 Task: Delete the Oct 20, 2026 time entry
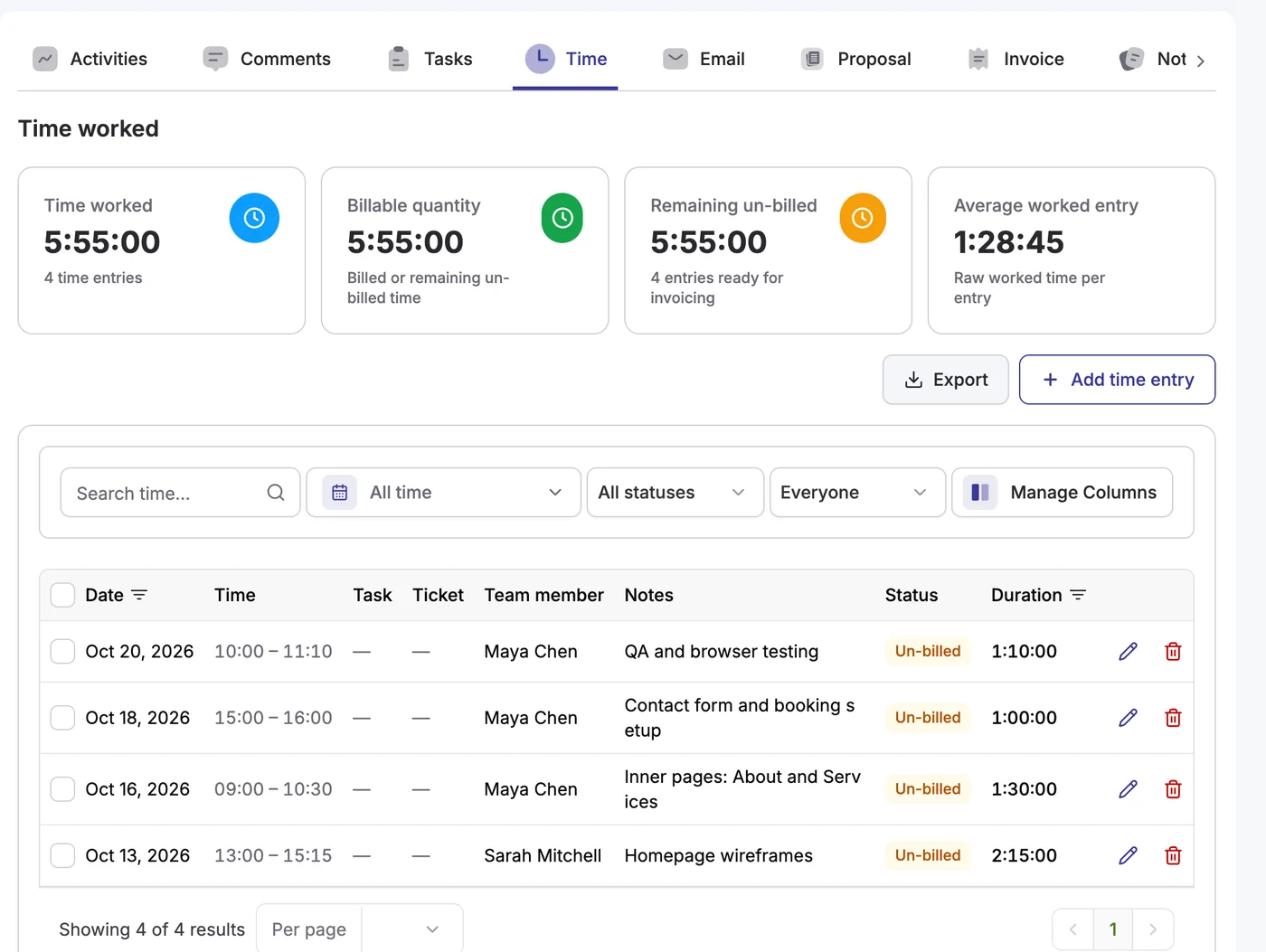pyautogui.click(x=1173, y=652)
